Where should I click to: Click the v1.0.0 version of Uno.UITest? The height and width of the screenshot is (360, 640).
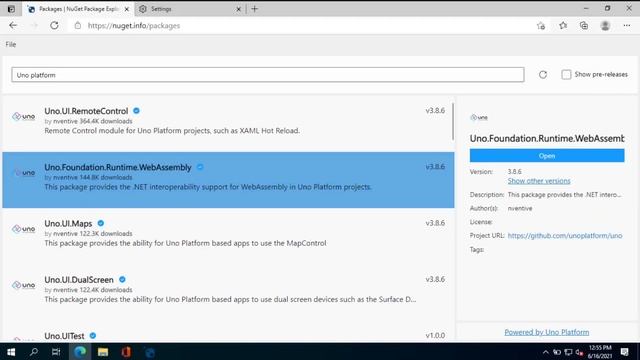(x=435, y=336)
